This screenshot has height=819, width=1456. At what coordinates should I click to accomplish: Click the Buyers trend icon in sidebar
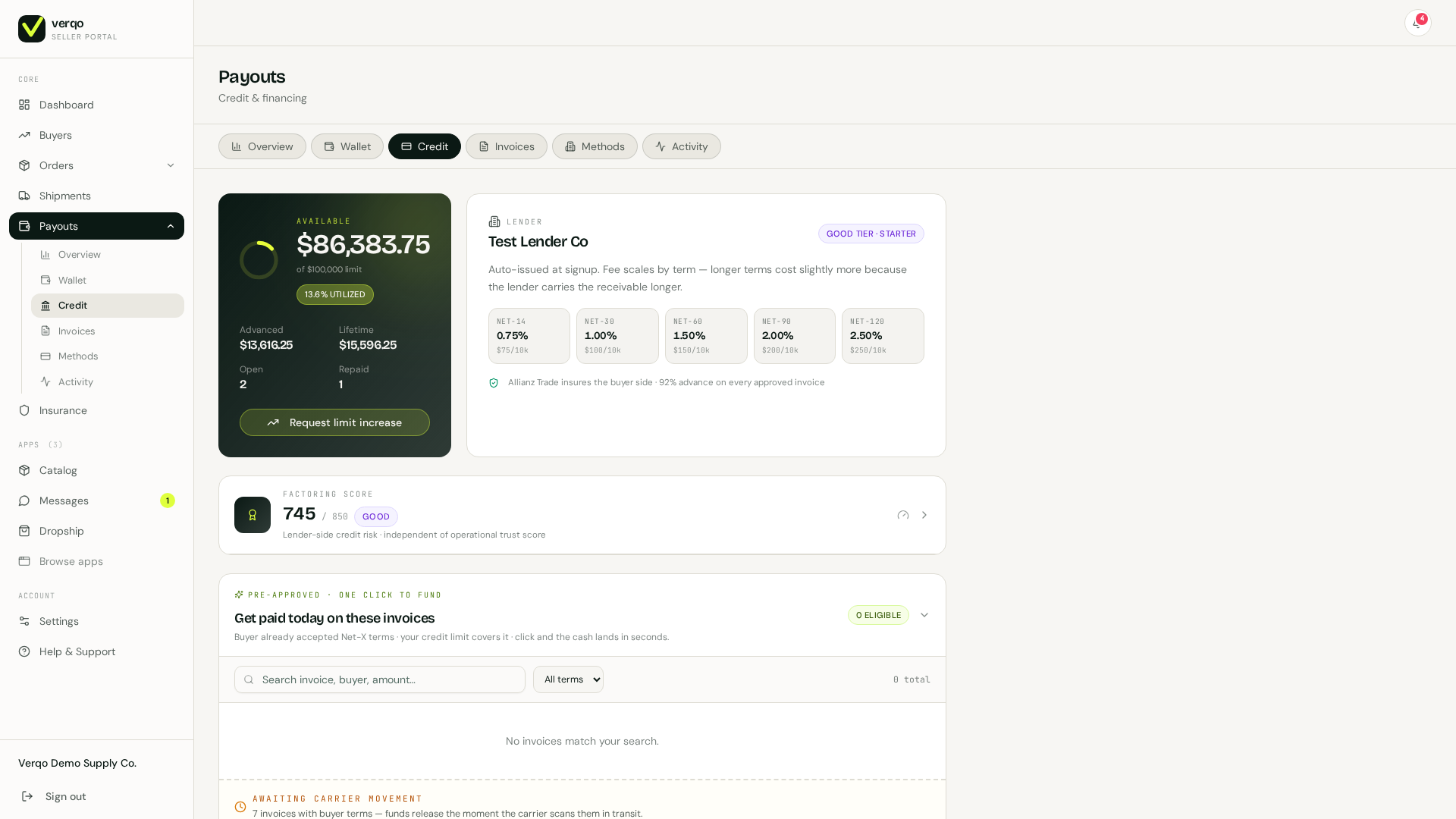[x=24, y=135]
